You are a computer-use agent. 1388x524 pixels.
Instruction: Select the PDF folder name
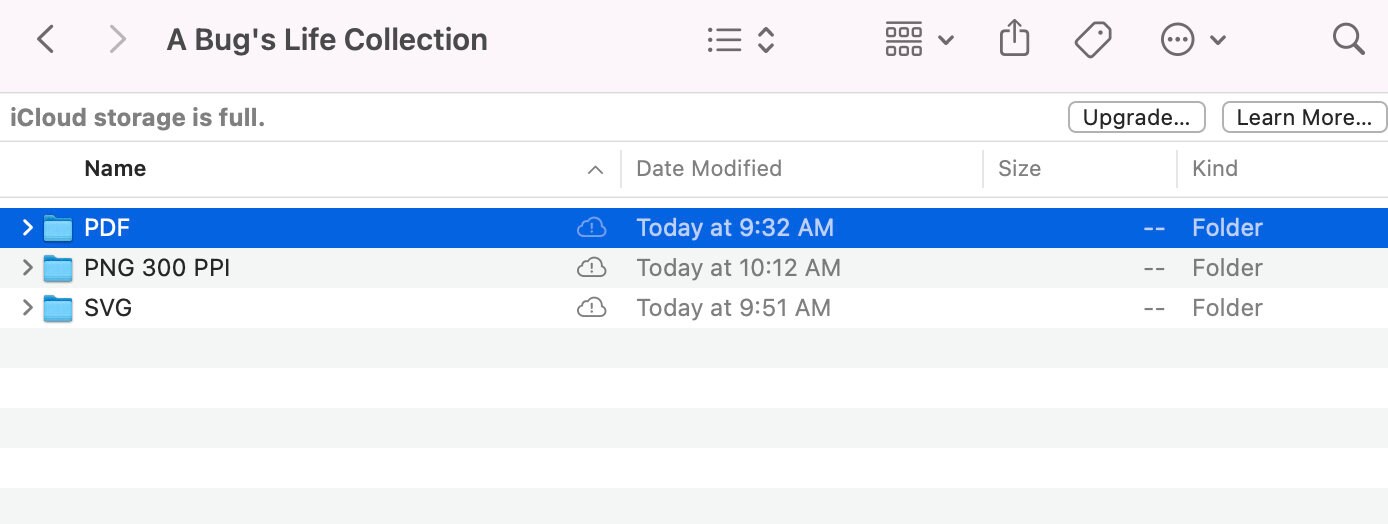pos(107,228)
